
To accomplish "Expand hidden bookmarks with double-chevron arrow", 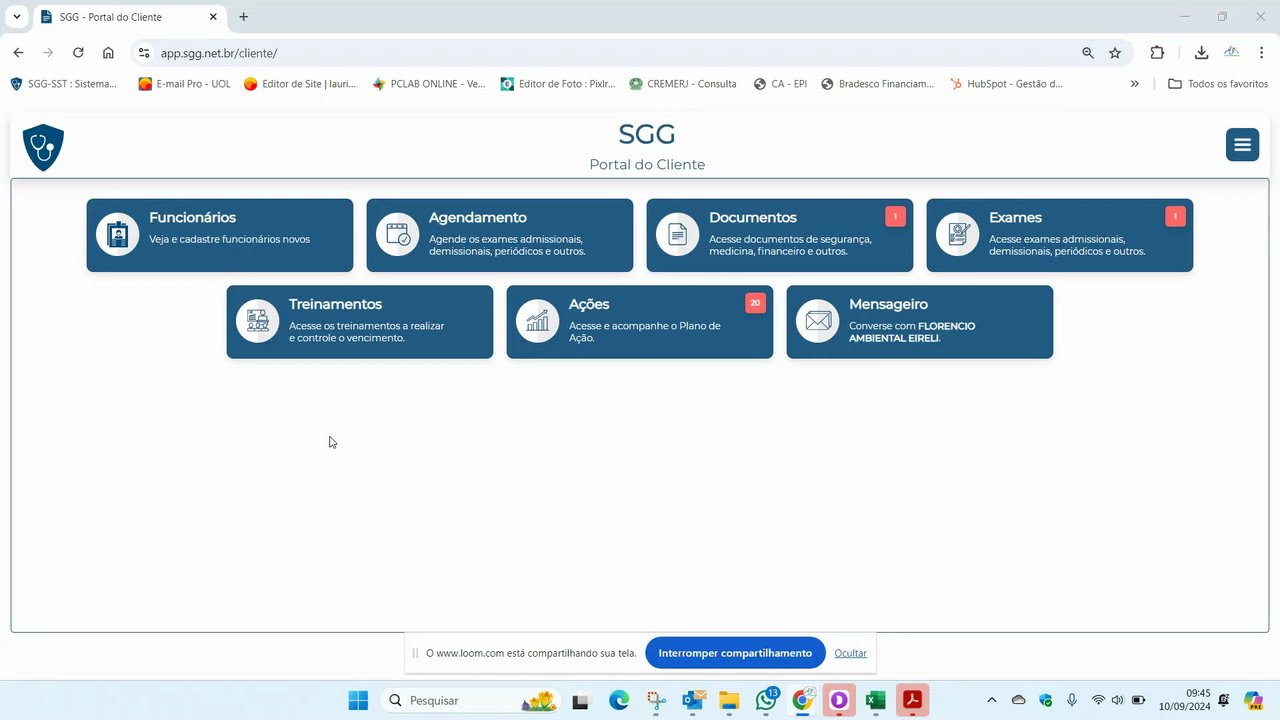I will (x=1134, y=84).
